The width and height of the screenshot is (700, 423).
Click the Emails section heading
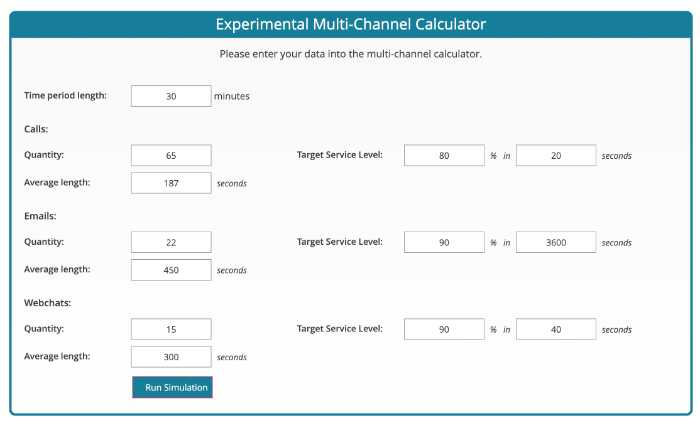(x=40, y=216)
